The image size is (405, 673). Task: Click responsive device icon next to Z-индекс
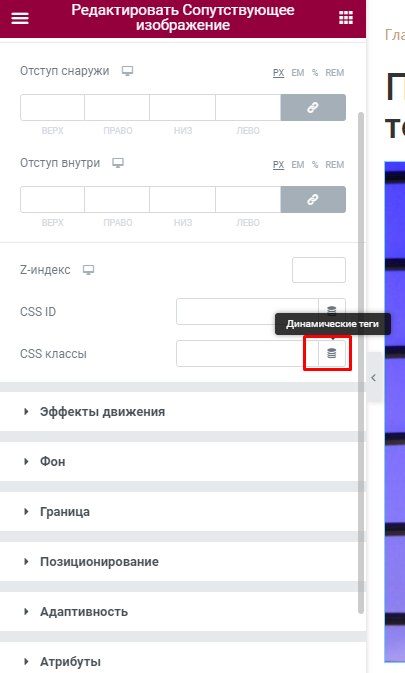click(88, 270)
